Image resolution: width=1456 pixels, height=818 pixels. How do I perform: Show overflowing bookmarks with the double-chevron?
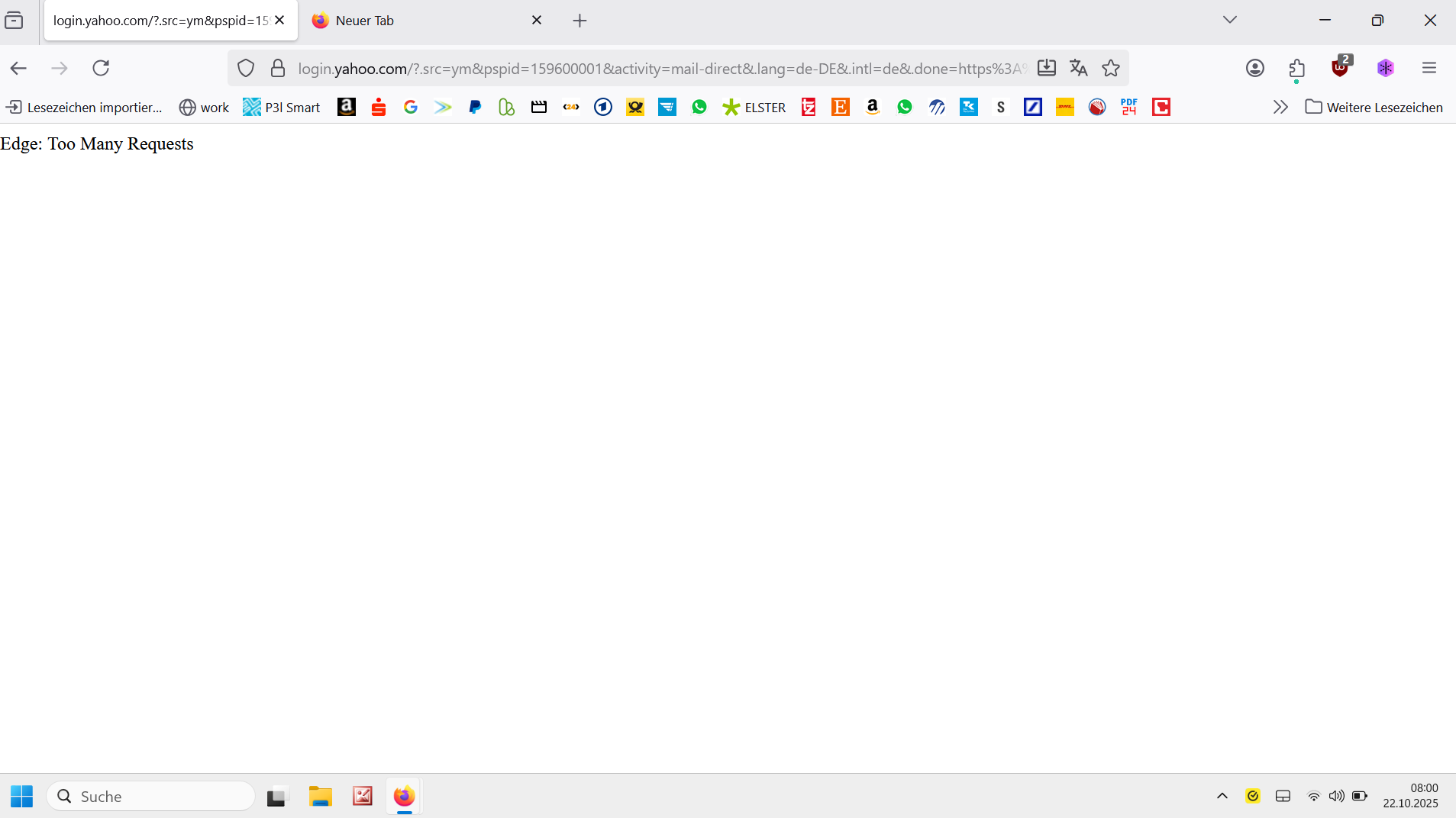tap(1281, 107)
